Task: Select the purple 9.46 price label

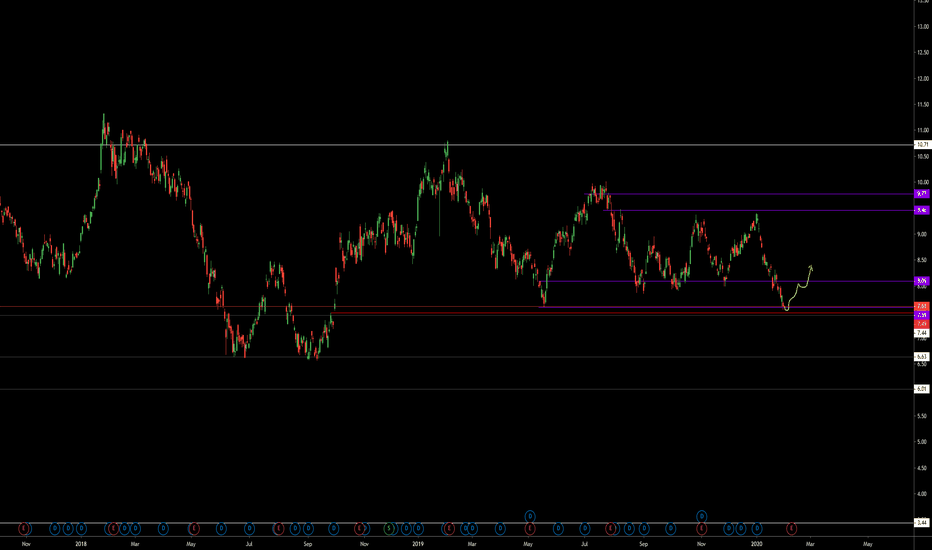Action: [922, 210]
